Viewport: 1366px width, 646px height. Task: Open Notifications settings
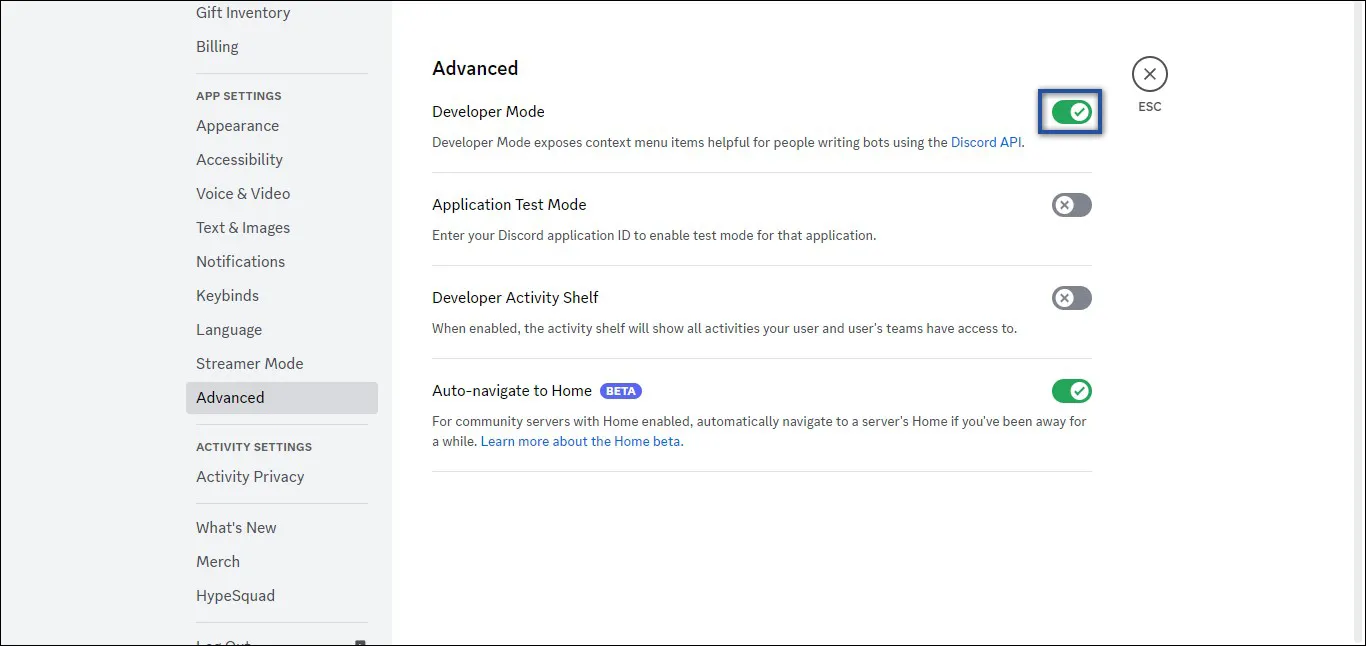tap(240, 261)
